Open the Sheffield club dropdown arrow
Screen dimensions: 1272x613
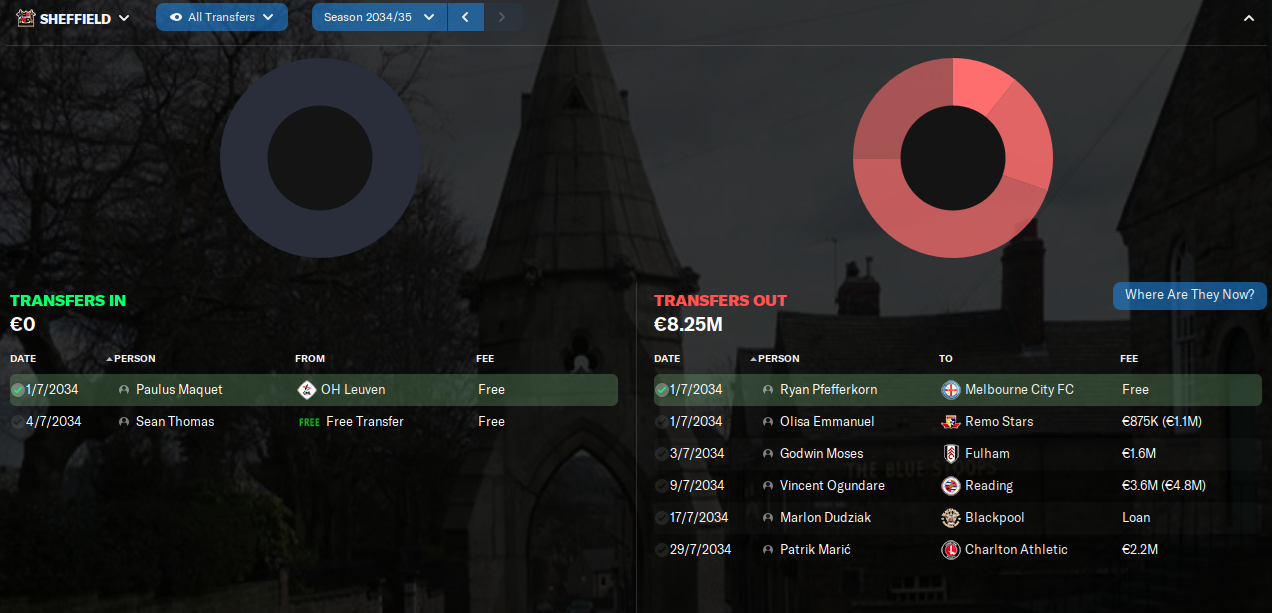pos(124,18)
